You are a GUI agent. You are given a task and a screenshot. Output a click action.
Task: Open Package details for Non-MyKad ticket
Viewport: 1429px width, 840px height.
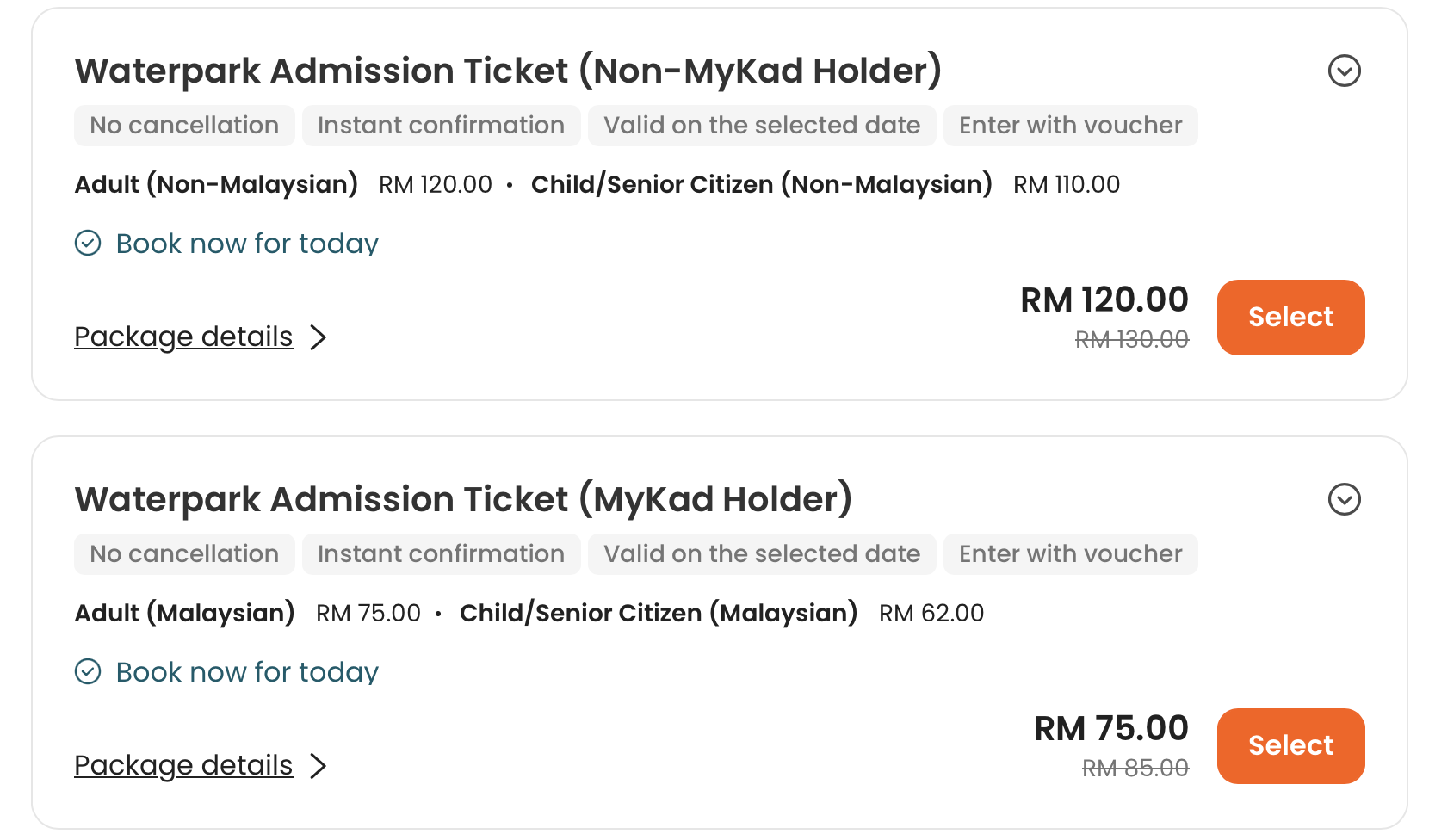point(183,337)
